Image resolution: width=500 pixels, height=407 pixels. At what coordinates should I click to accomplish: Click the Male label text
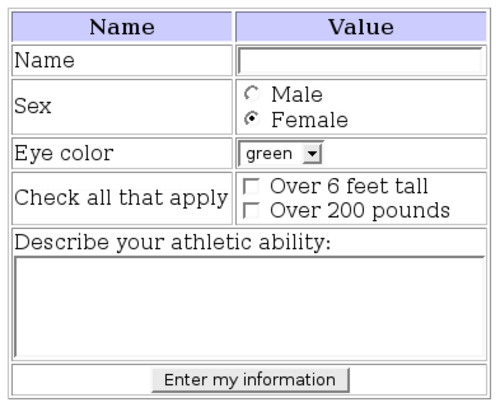coord(297,94)
